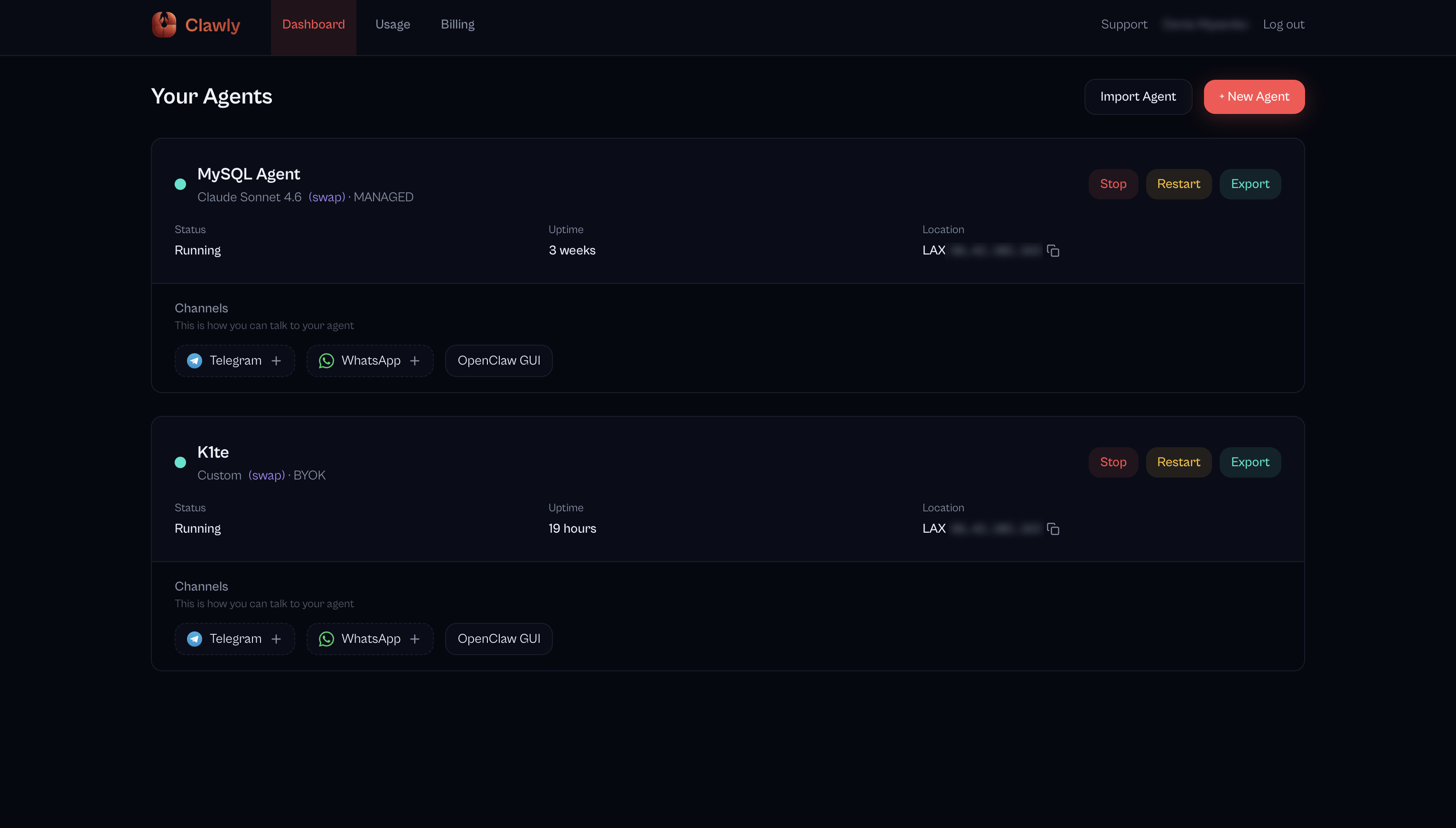Image resolution: width=1456 pixels, height=828 pixels.
Task: Copy the K1te agent location IP address
Action: [x=1053, y=529]
